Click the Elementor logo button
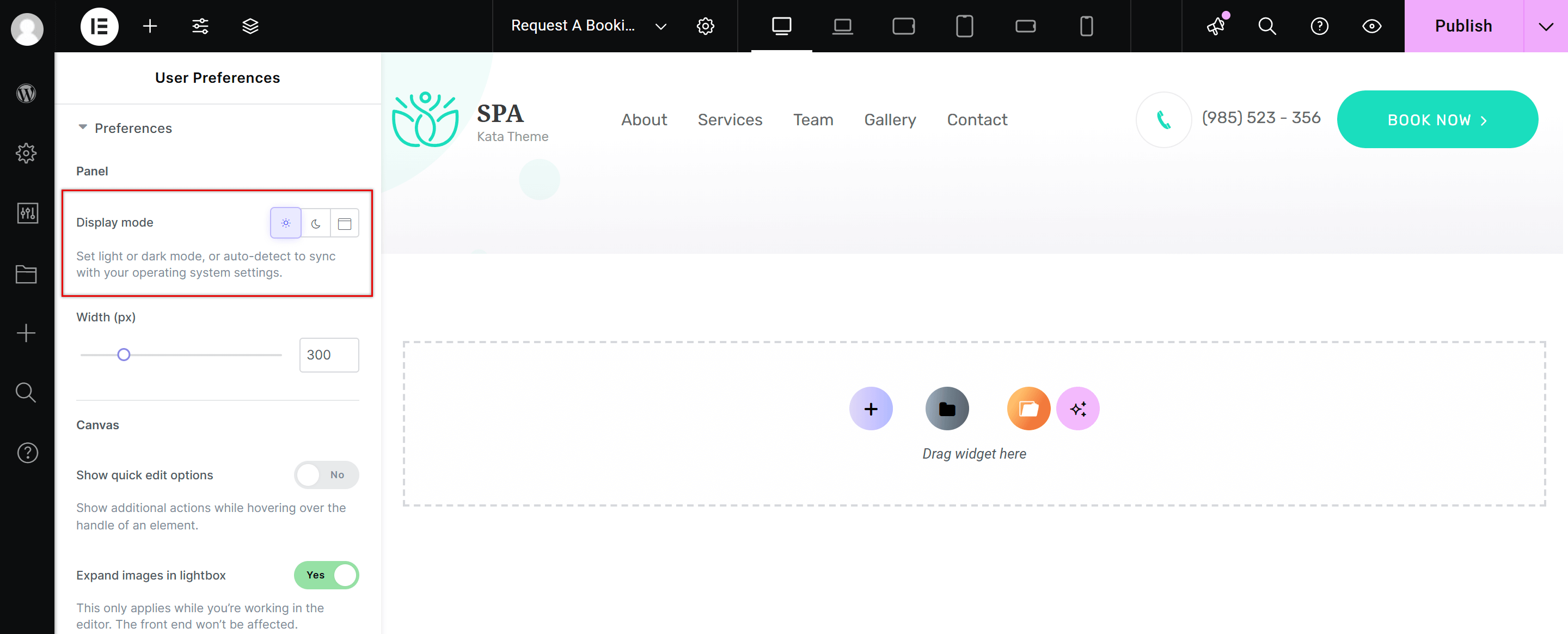 pyautogui.click(x=99, y=26)
